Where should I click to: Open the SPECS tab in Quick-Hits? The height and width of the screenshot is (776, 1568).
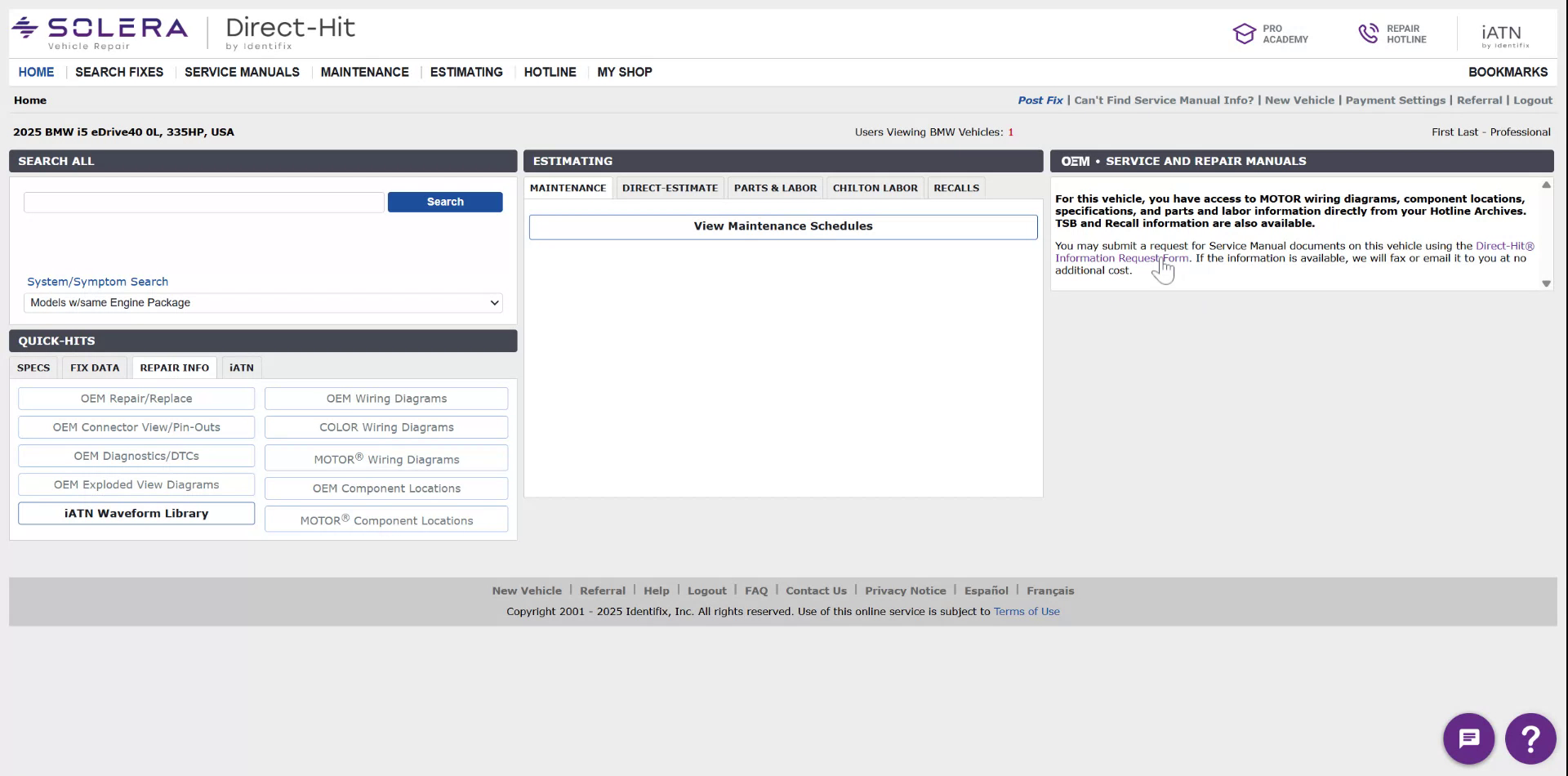coord(33,367)
